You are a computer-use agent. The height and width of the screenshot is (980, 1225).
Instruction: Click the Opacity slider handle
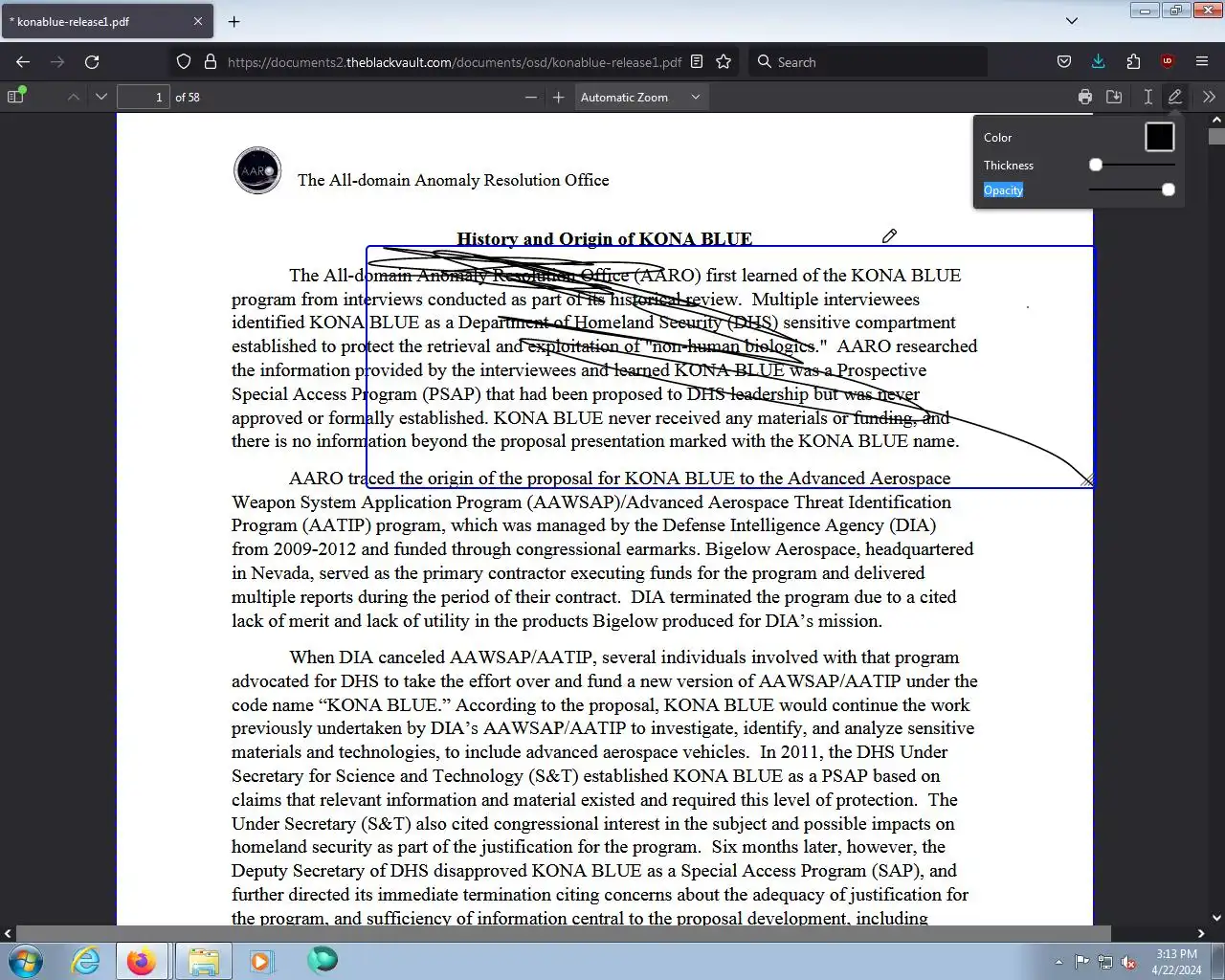click(1169, 189)
